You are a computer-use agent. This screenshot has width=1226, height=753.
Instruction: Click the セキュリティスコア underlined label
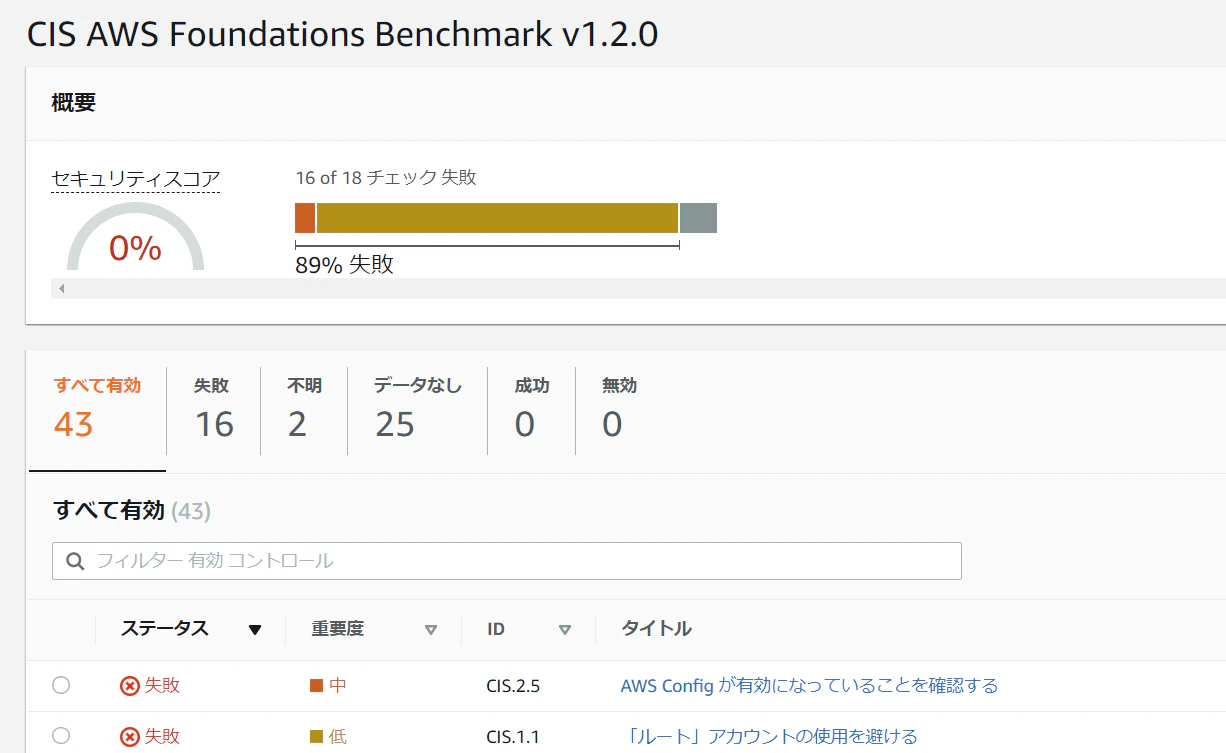pyautogui.click(x=135, y=179)
